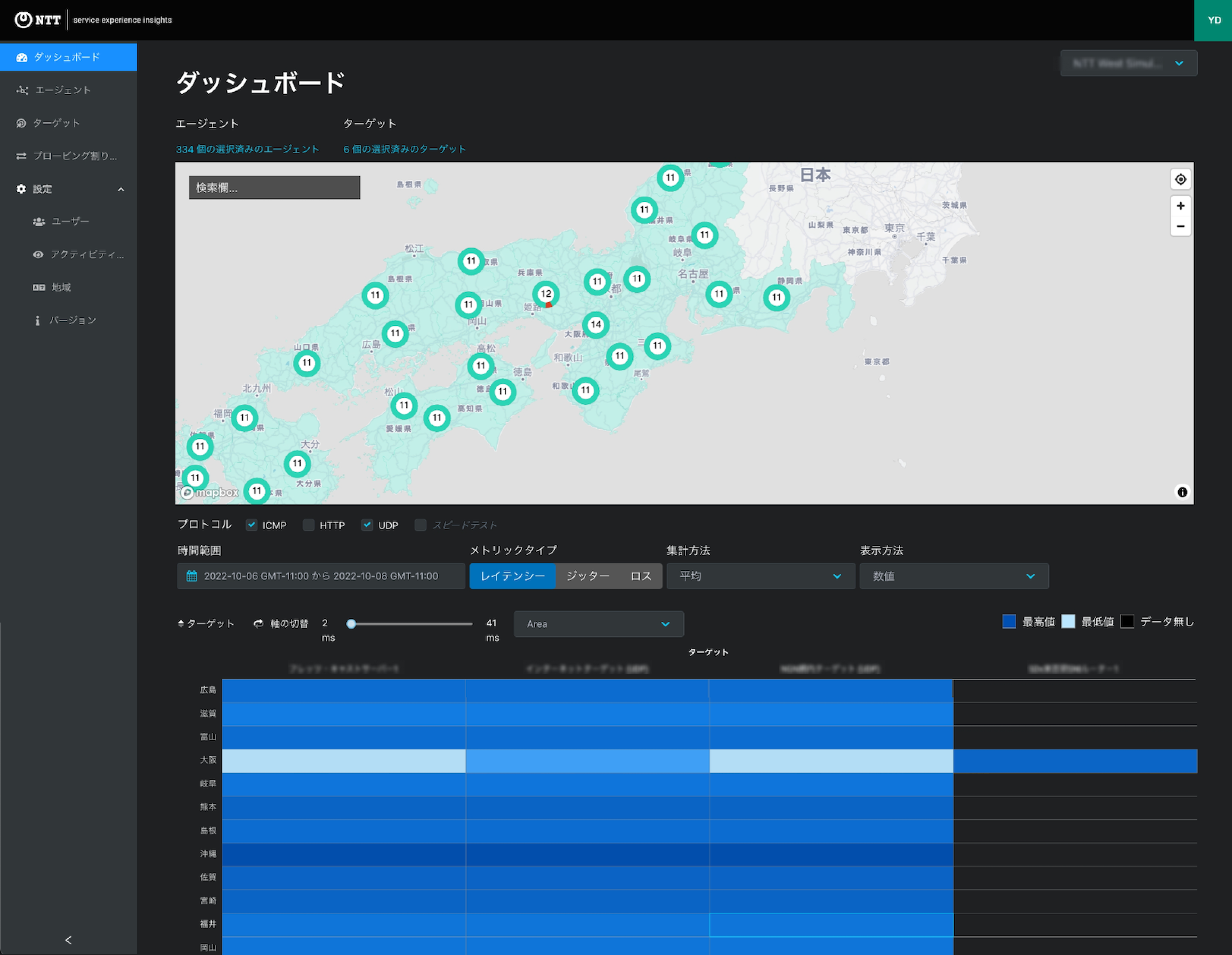This screenshot has height=955, width=1232.
Task: Click the lowest value (最低値) legend swatch
Action: click(1068, 622)
